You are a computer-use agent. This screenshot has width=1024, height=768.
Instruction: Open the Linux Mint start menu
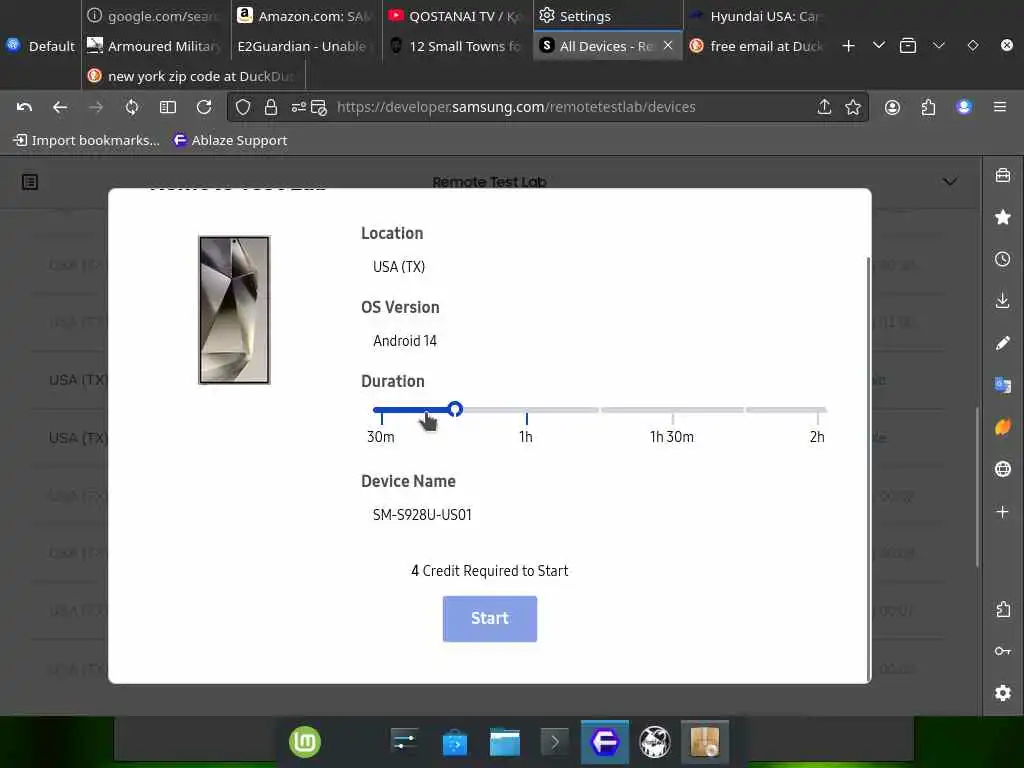(x=305, y=742)
